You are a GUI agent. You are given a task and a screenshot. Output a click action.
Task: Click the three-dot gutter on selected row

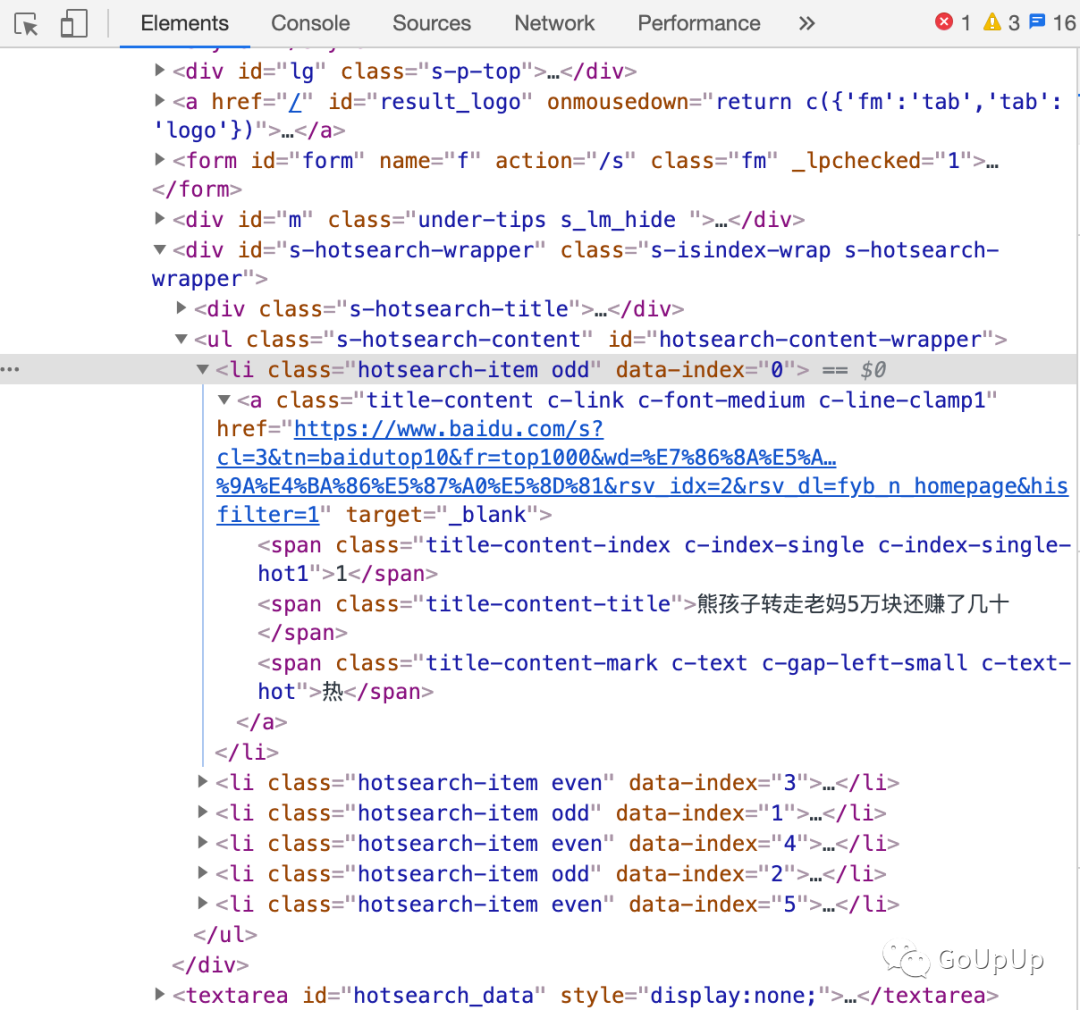pyautogui.click(x=10, y=370)
